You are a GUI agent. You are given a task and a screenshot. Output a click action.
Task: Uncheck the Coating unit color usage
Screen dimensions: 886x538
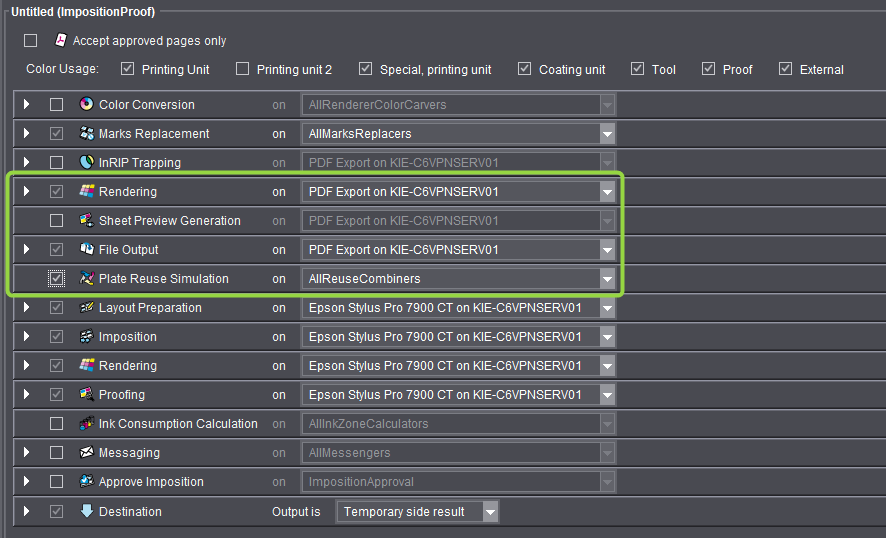pos(525,70)
